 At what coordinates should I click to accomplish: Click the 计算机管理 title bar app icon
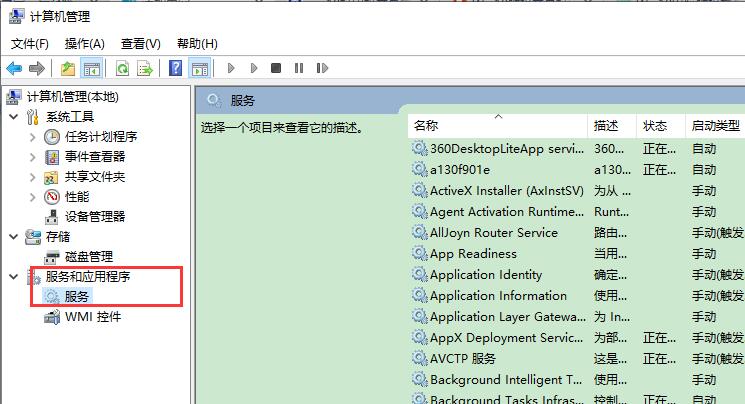pyautogui.click(x=16, y=16)
